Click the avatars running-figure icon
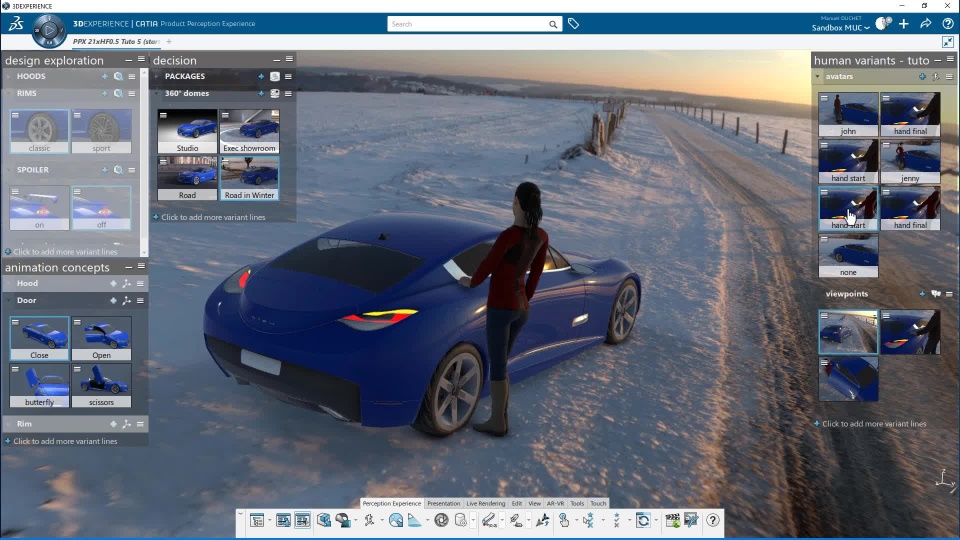The image size is (960, 540). (x=936, y=77)
